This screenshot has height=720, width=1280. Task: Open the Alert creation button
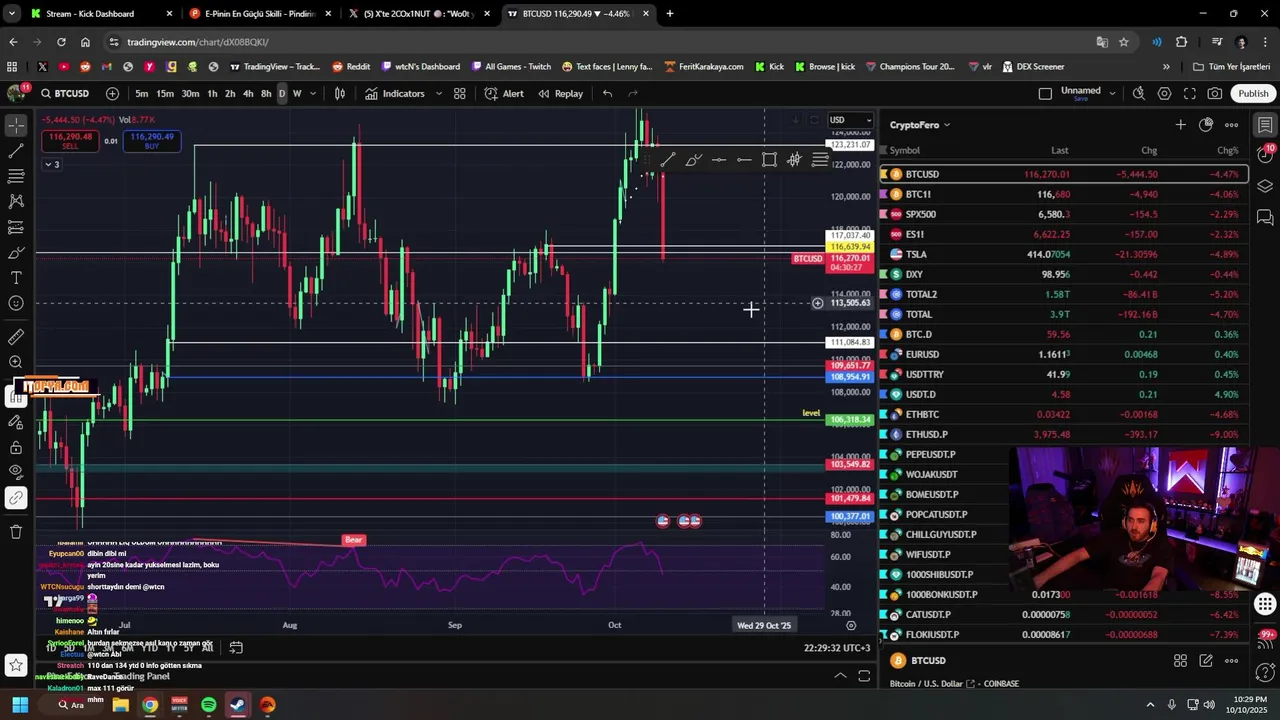(504, 93)
